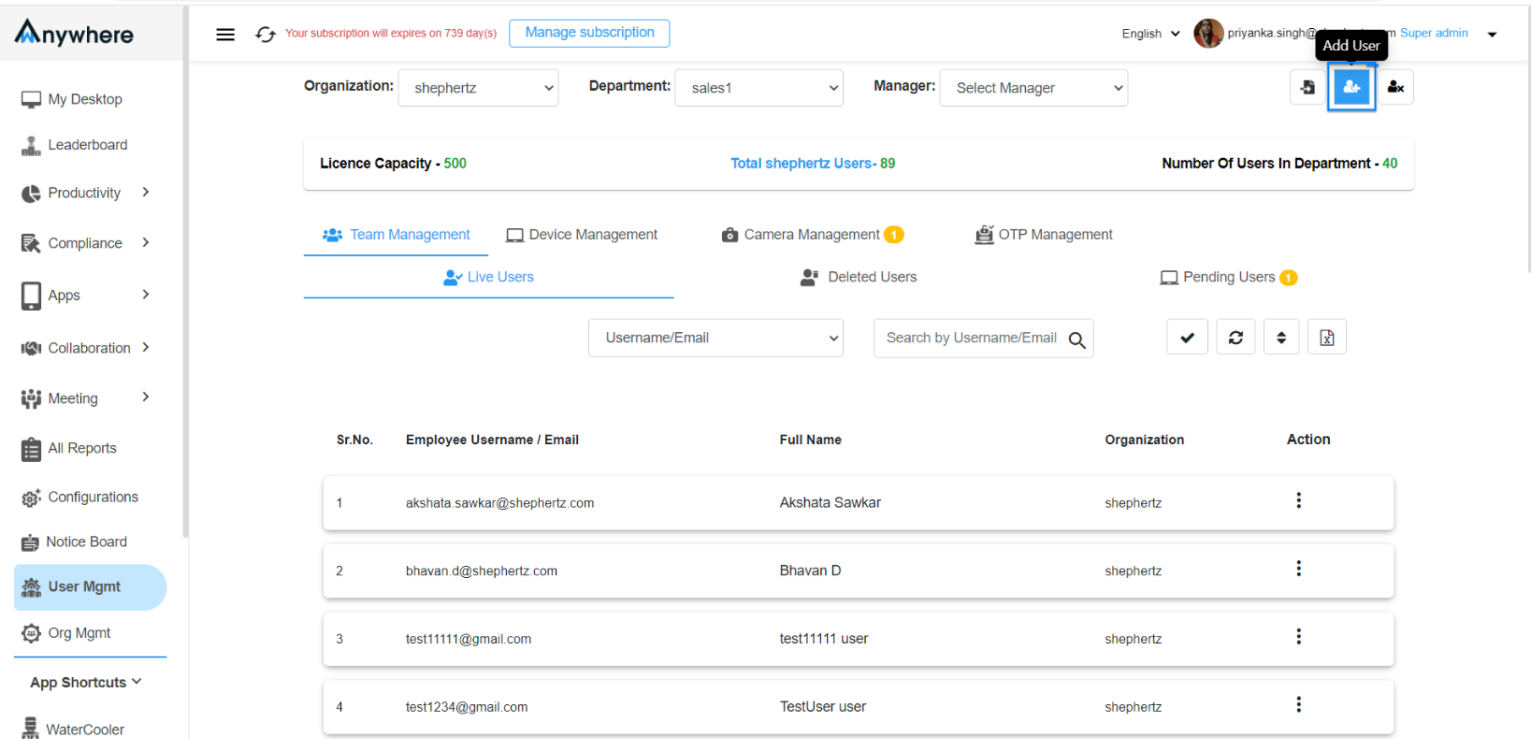Click the remove user icon button
The image size is (1531, 739).
point(1396,88)
